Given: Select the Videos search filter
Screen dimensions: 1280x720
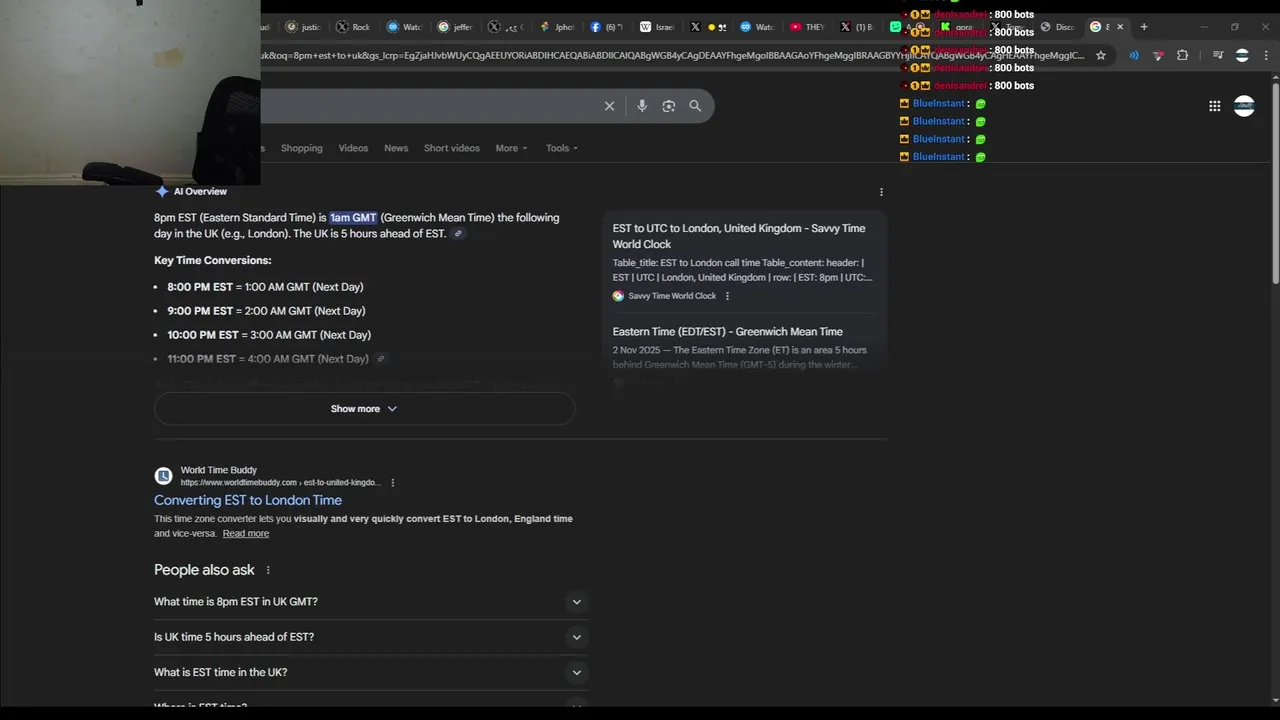Looking at the screenshot, I should (353, 148).
